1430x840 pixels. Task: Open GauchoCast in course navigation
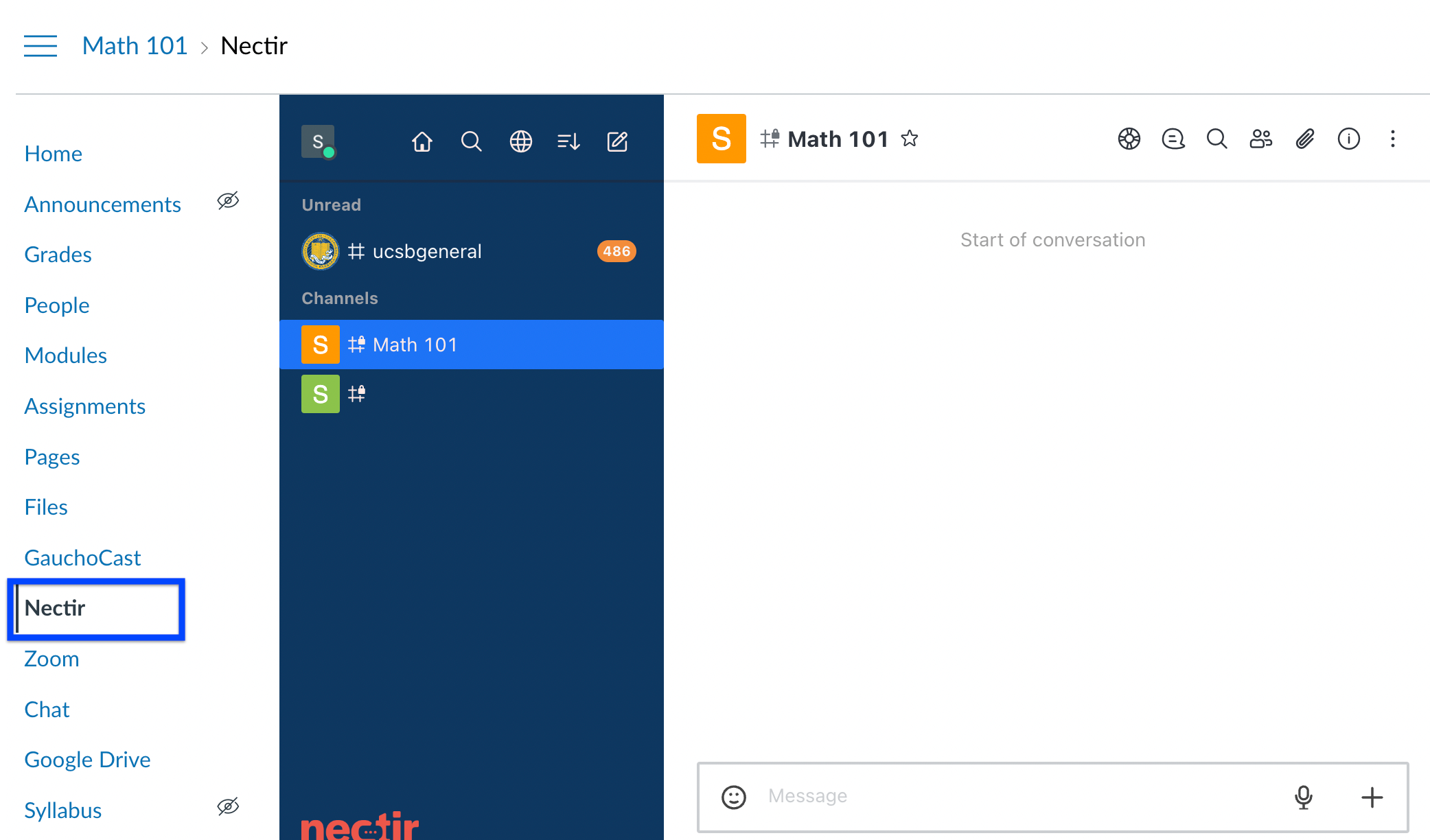[83, 558]
